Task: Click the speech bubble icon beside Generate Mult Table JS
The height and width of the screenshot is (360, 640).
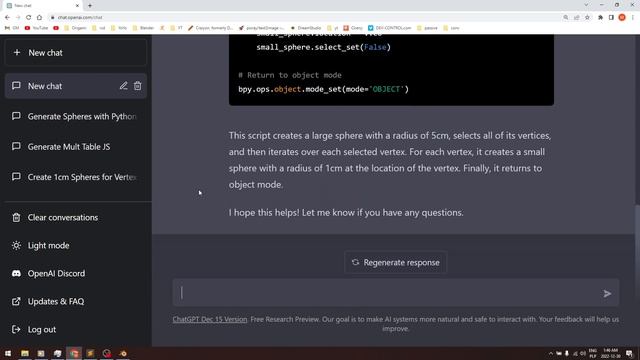Action: point(16,146)
